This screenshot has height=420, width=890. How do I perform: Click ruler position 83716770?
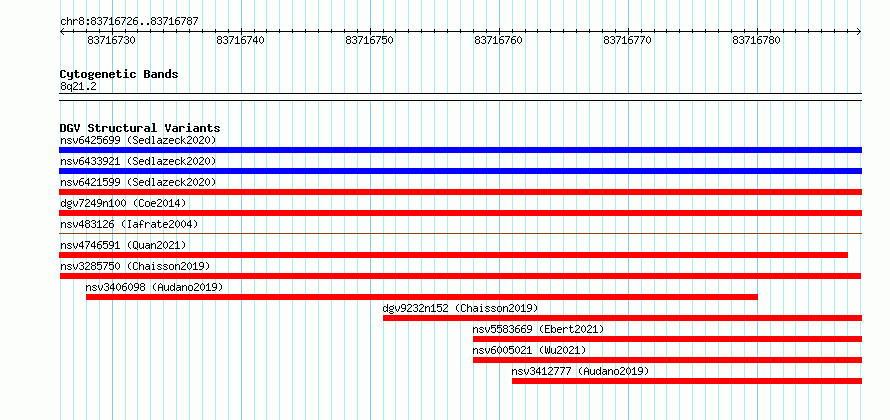tap(628, 40)
